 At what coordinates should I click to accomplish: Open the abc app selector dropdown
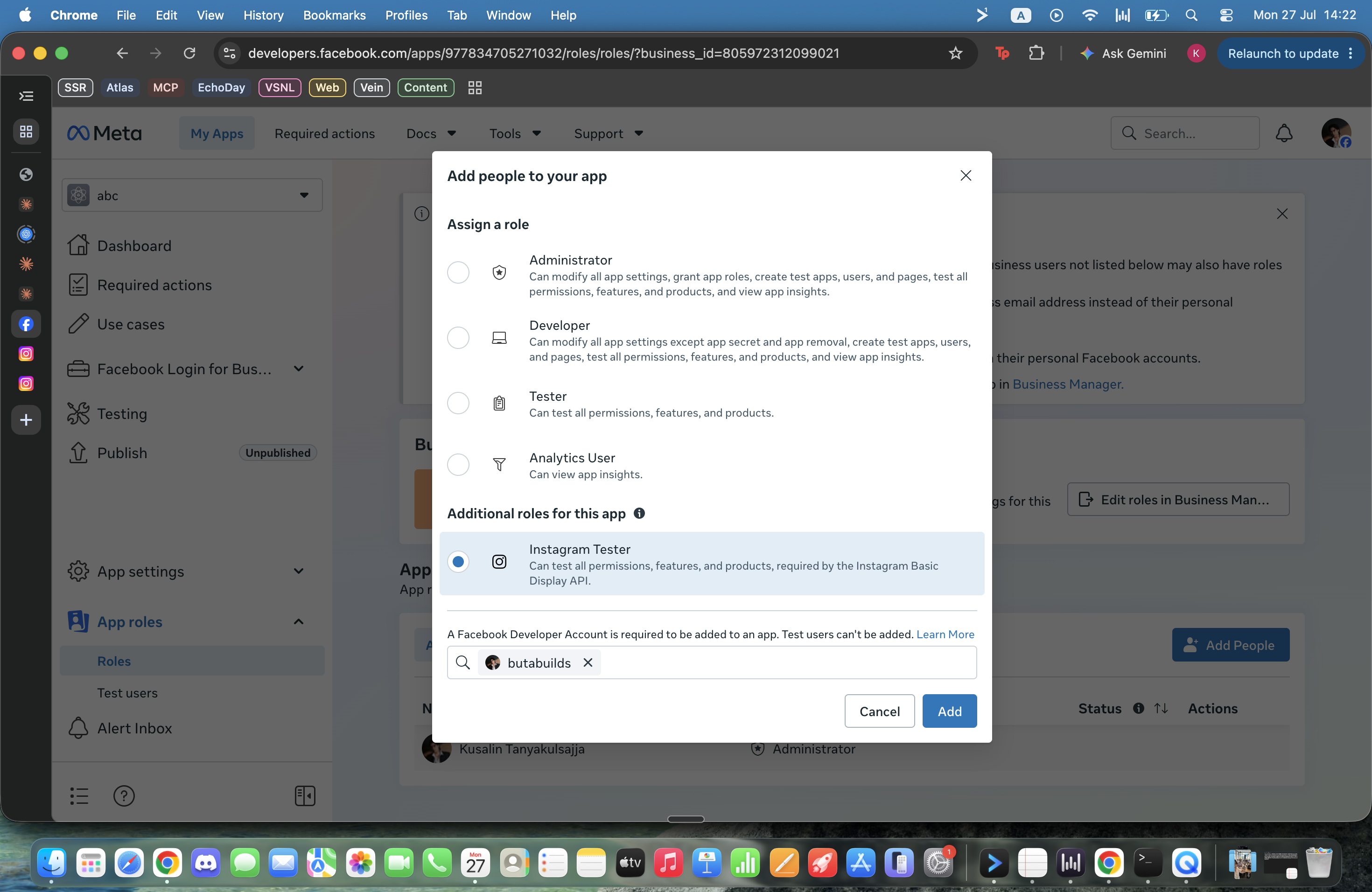click(x=192, y=195)
